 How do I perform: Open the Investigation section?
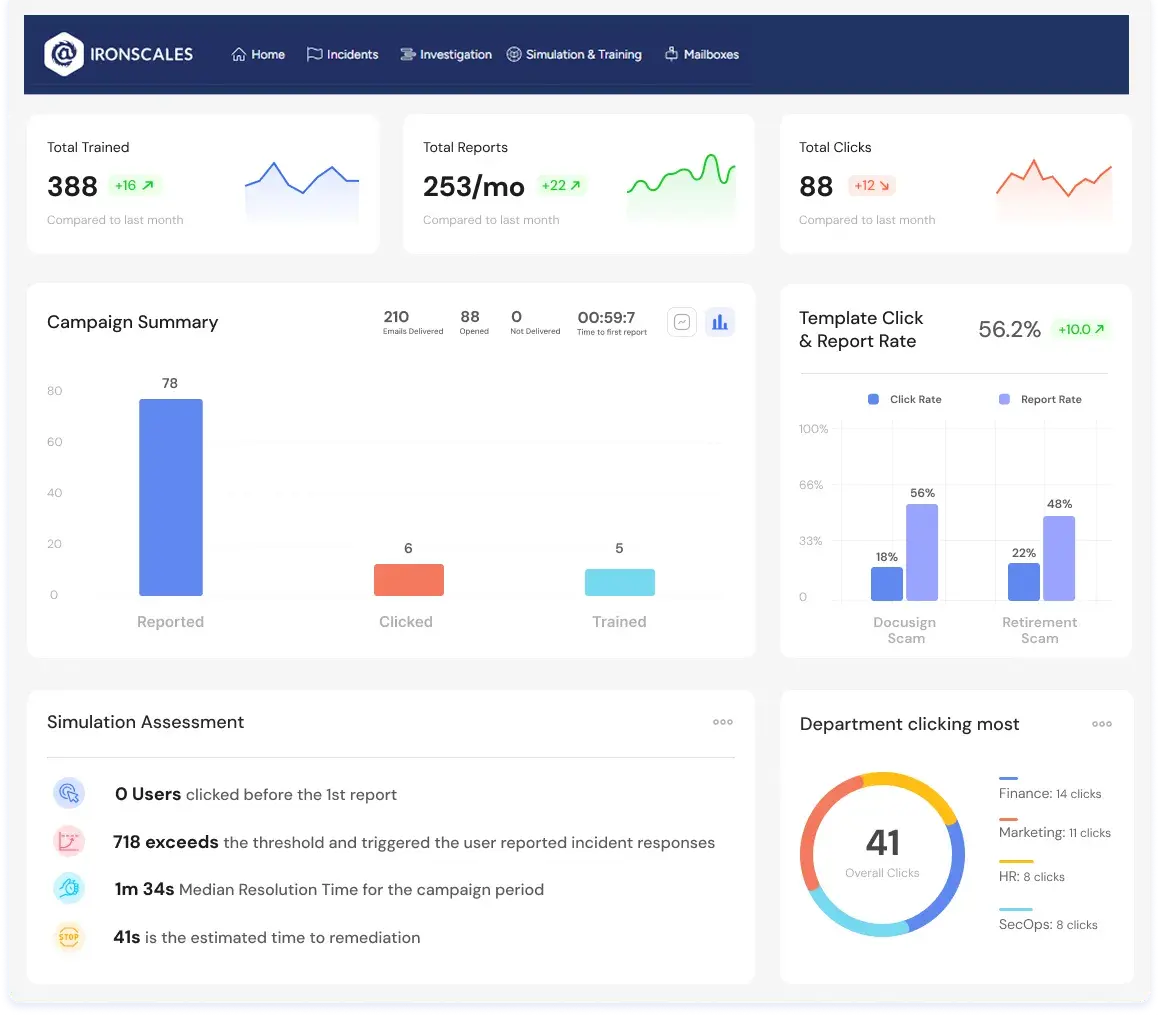click(x=446, y=55)
